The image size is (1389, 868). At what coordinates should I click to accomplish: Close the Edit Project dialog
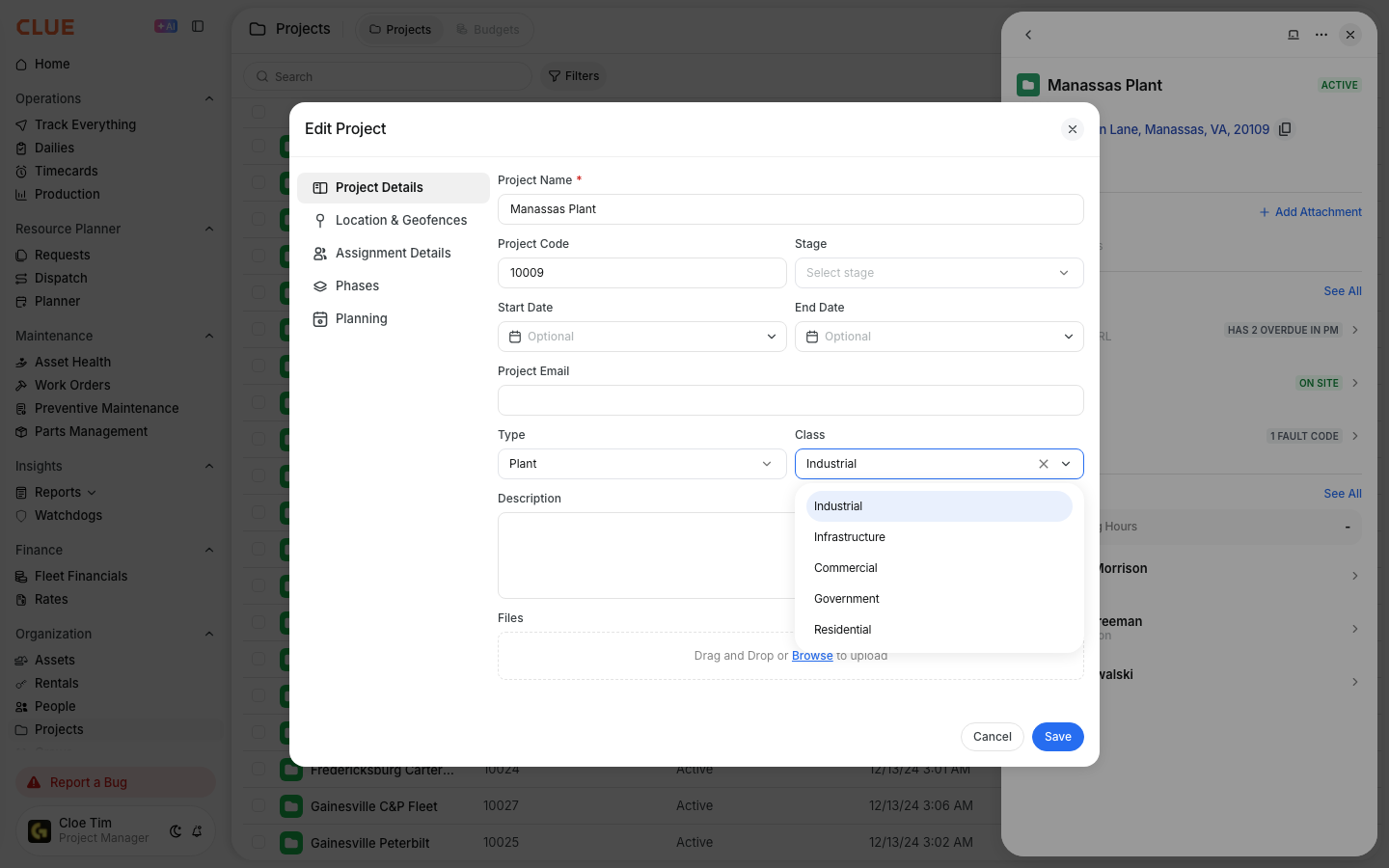1072,129
